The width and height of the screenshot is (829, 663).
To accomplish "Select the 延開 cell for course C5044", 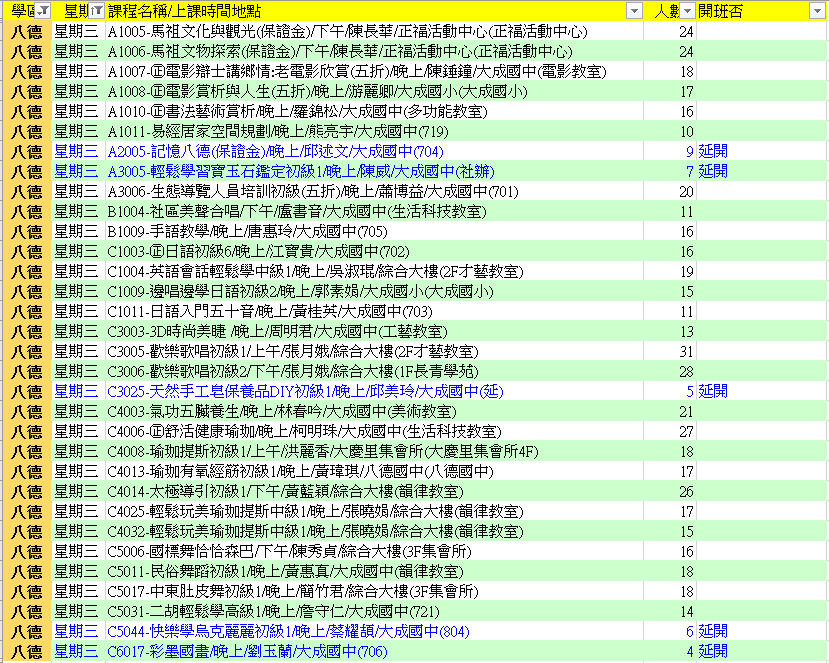I will pos(713,631).
